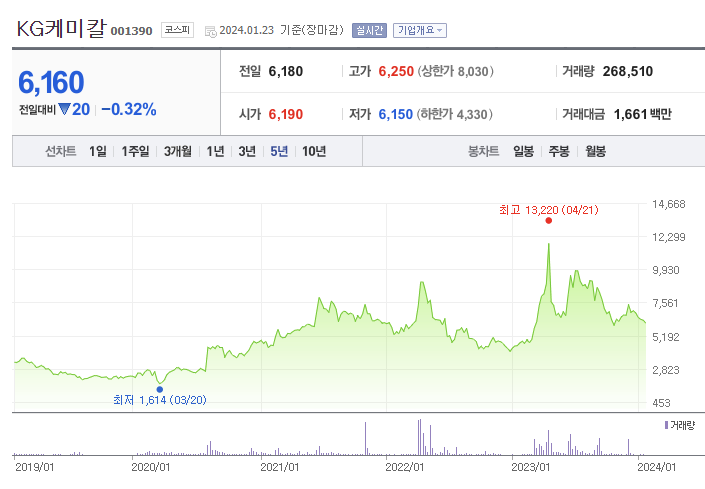Click the stock code 001390
Viewport: 705px width, 489px height.
click(x=131, y=31)
